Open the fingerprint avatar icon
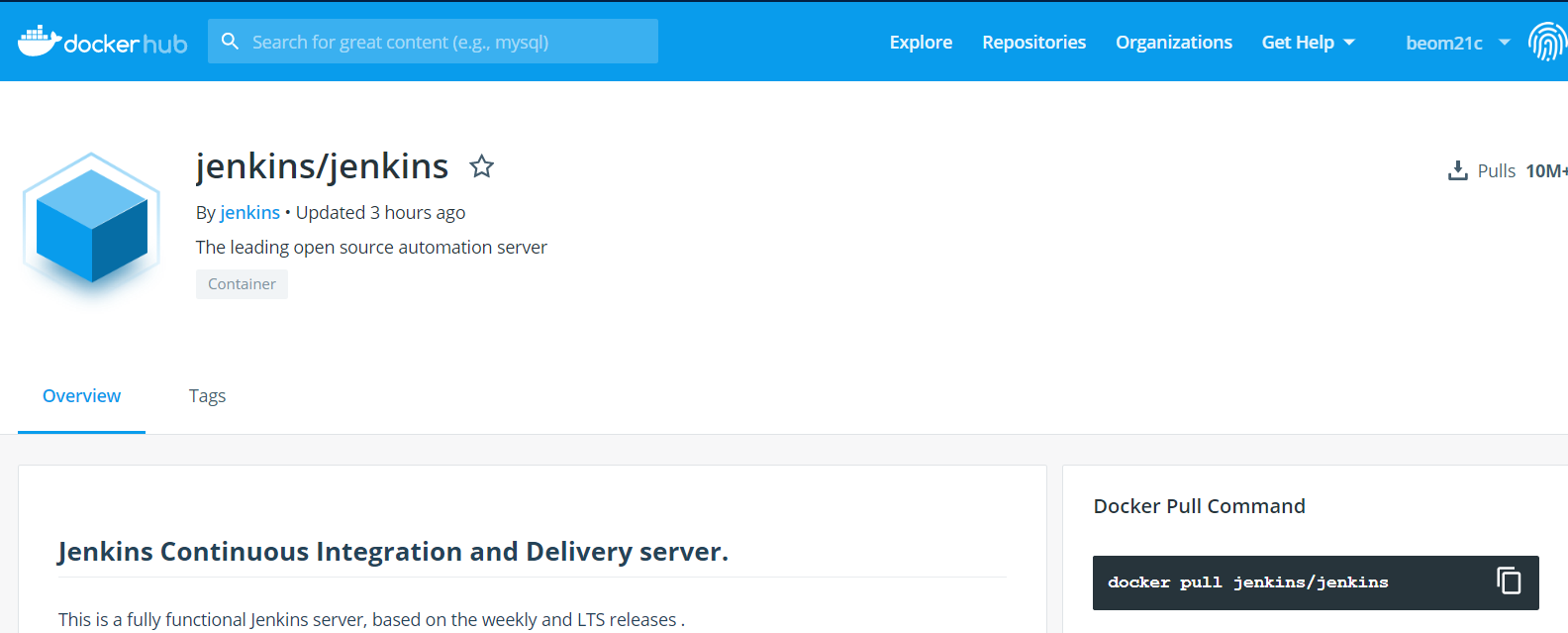Image resolution: width=1568 pixels, height=633 pixels. (x=1547, y=42)
